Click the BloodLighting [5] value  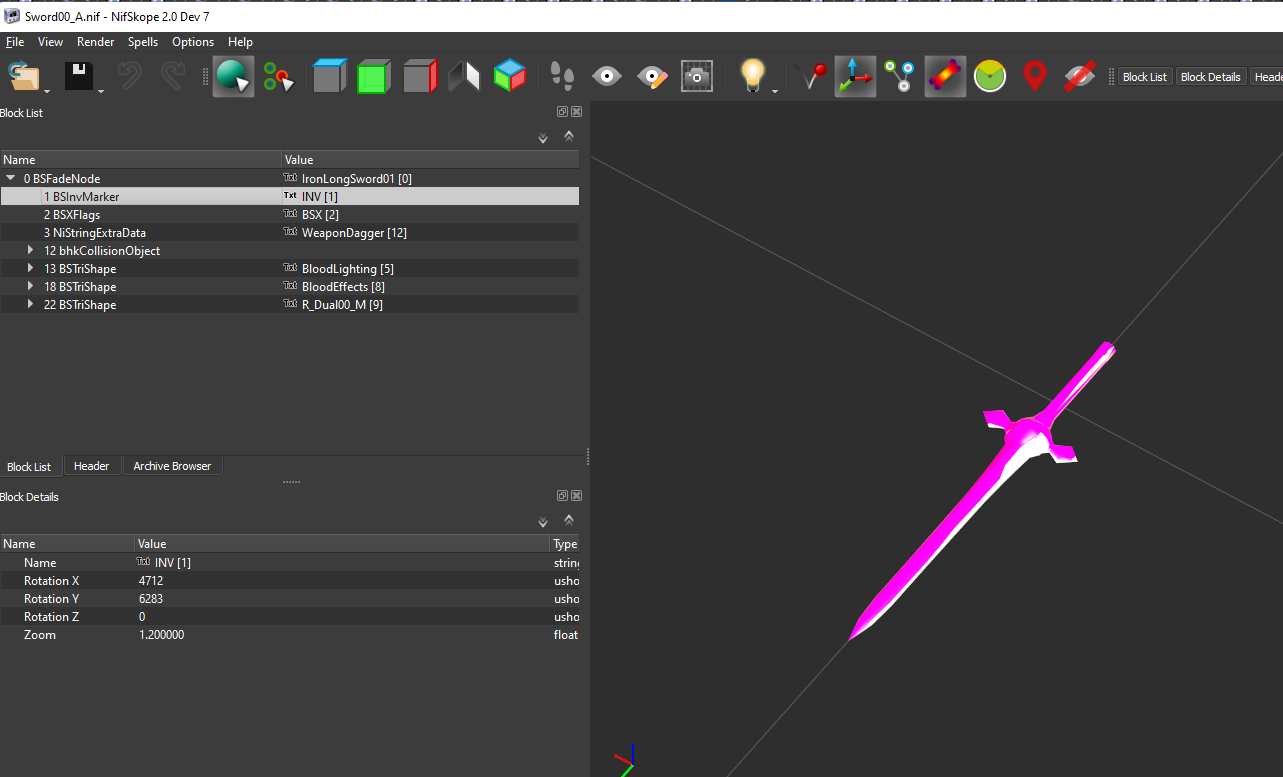(347, 268)
